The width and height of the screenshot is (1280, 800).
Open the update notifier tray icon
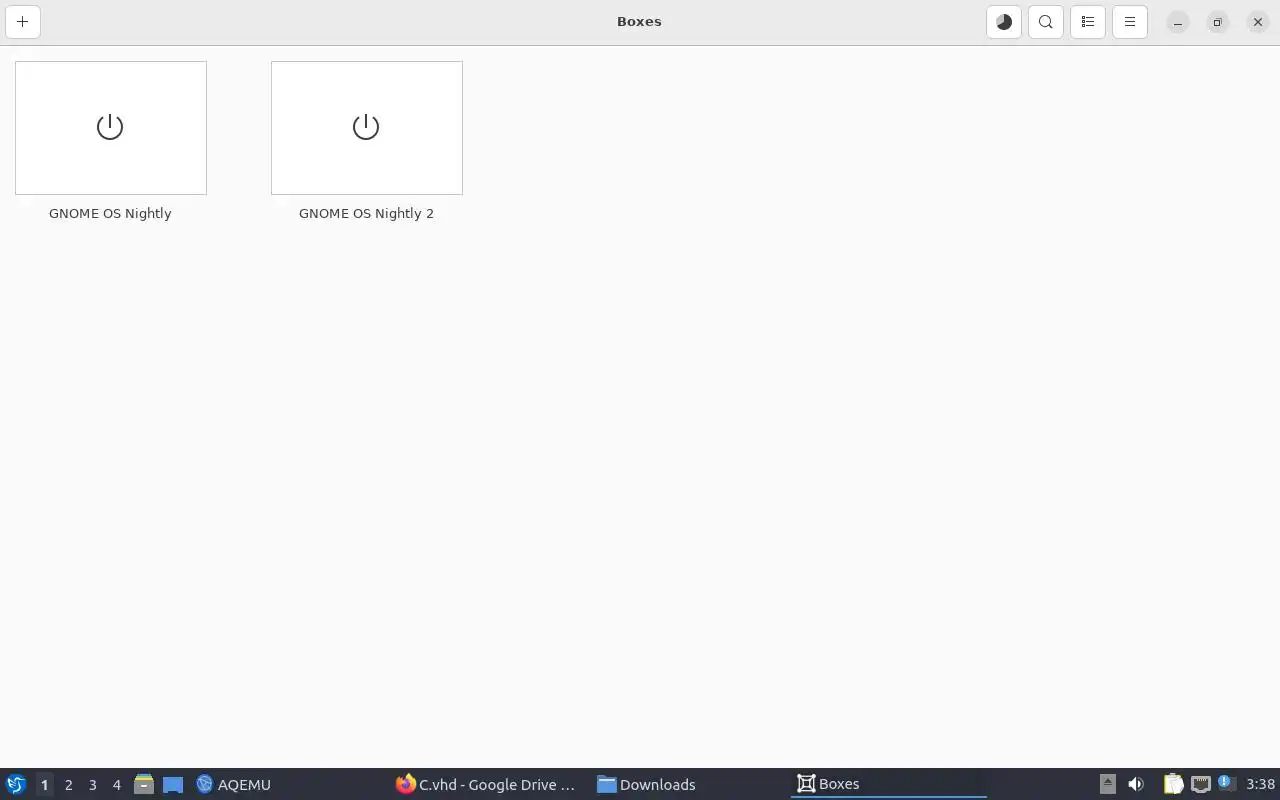click(x=1226, y=783)
